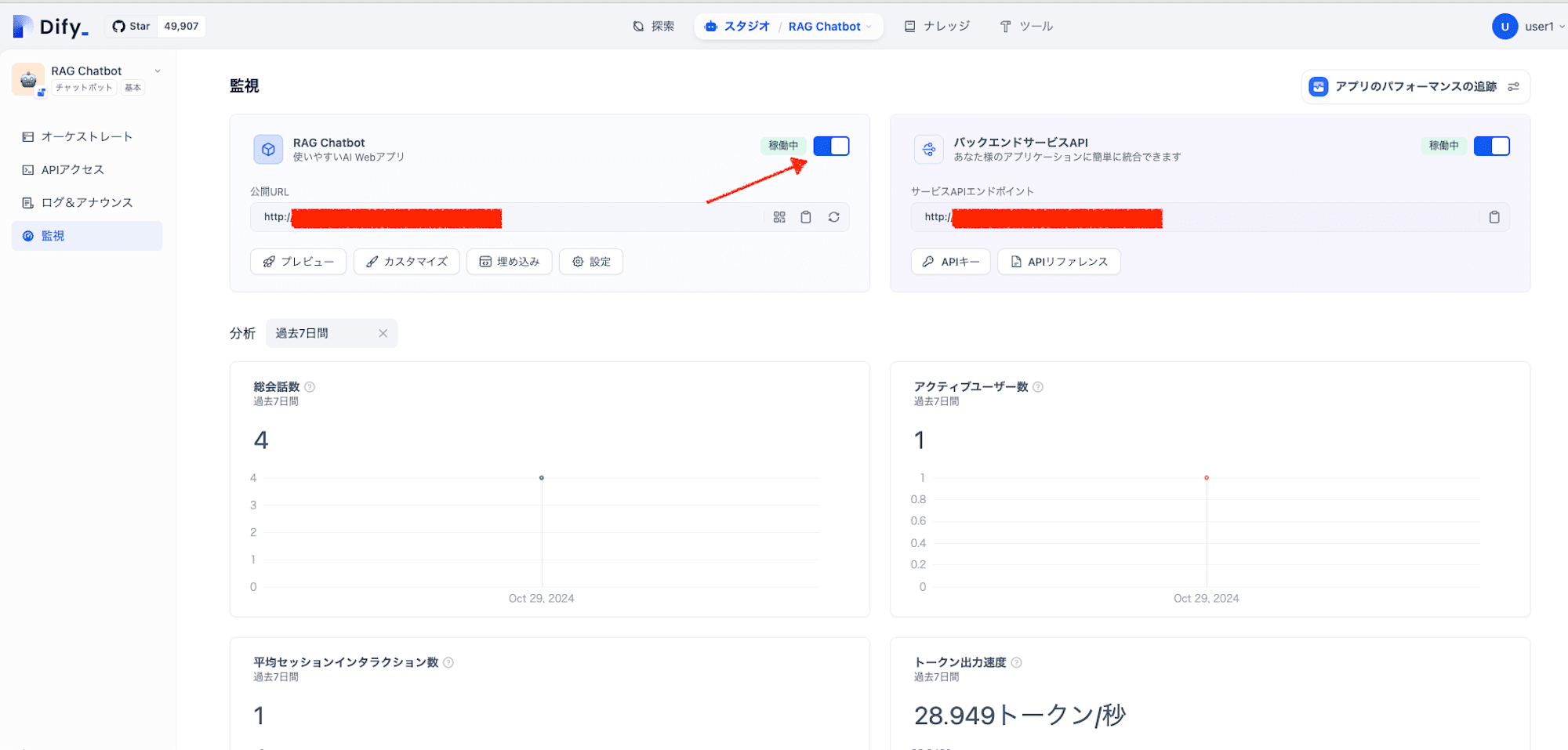This screenshot has height=750, width=1568.
Task: Copy the service API endpoint
Action: click(x=1494, y=217)
